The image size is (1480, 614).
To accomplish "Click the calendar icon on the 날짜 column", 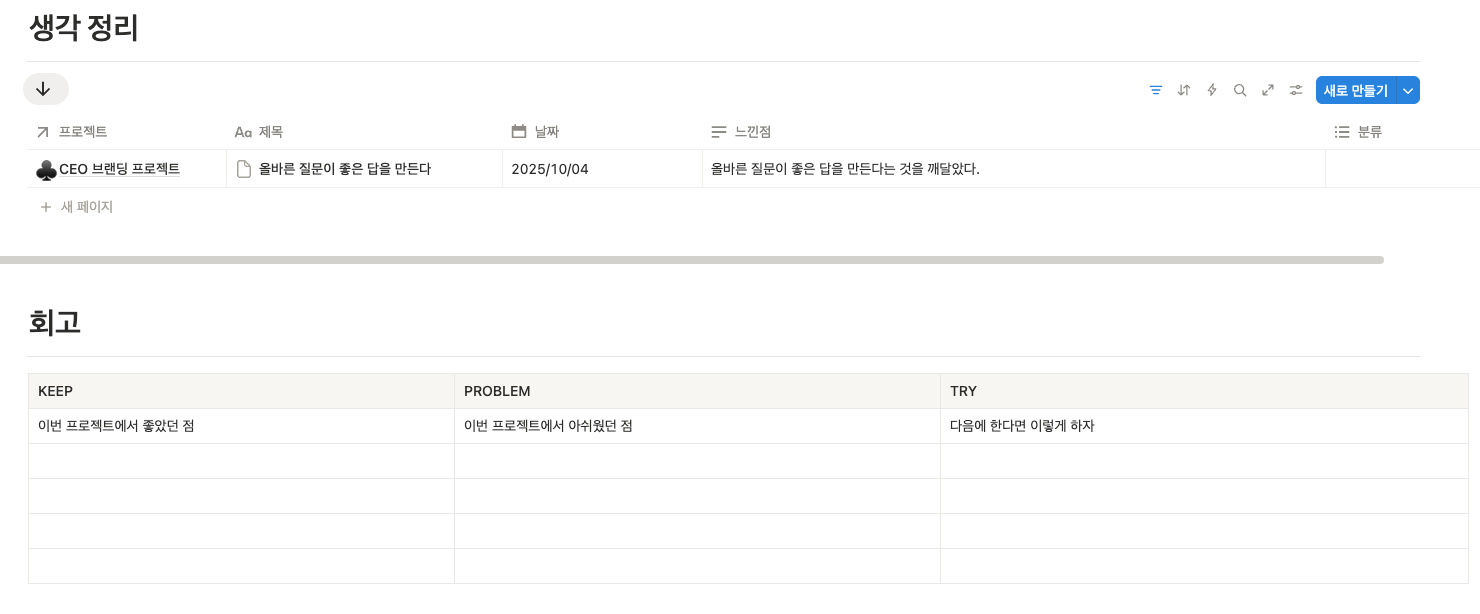I will pos(519,131).
